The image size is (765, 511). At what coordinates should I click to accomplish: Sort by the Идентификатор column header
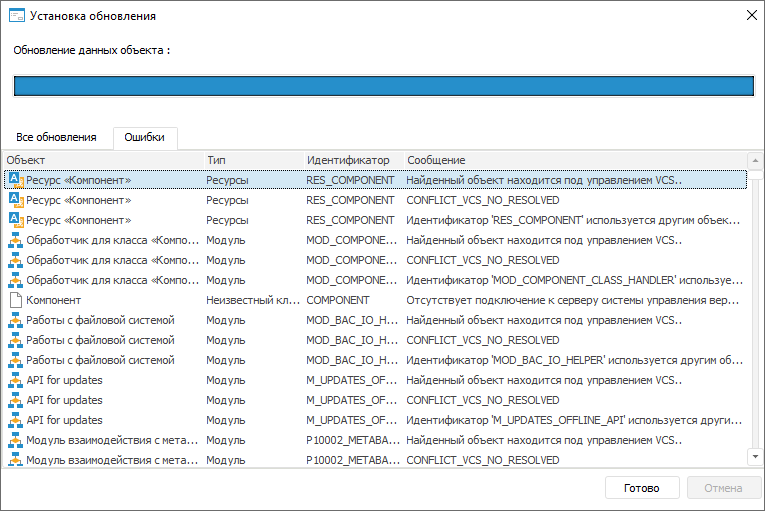350,160
